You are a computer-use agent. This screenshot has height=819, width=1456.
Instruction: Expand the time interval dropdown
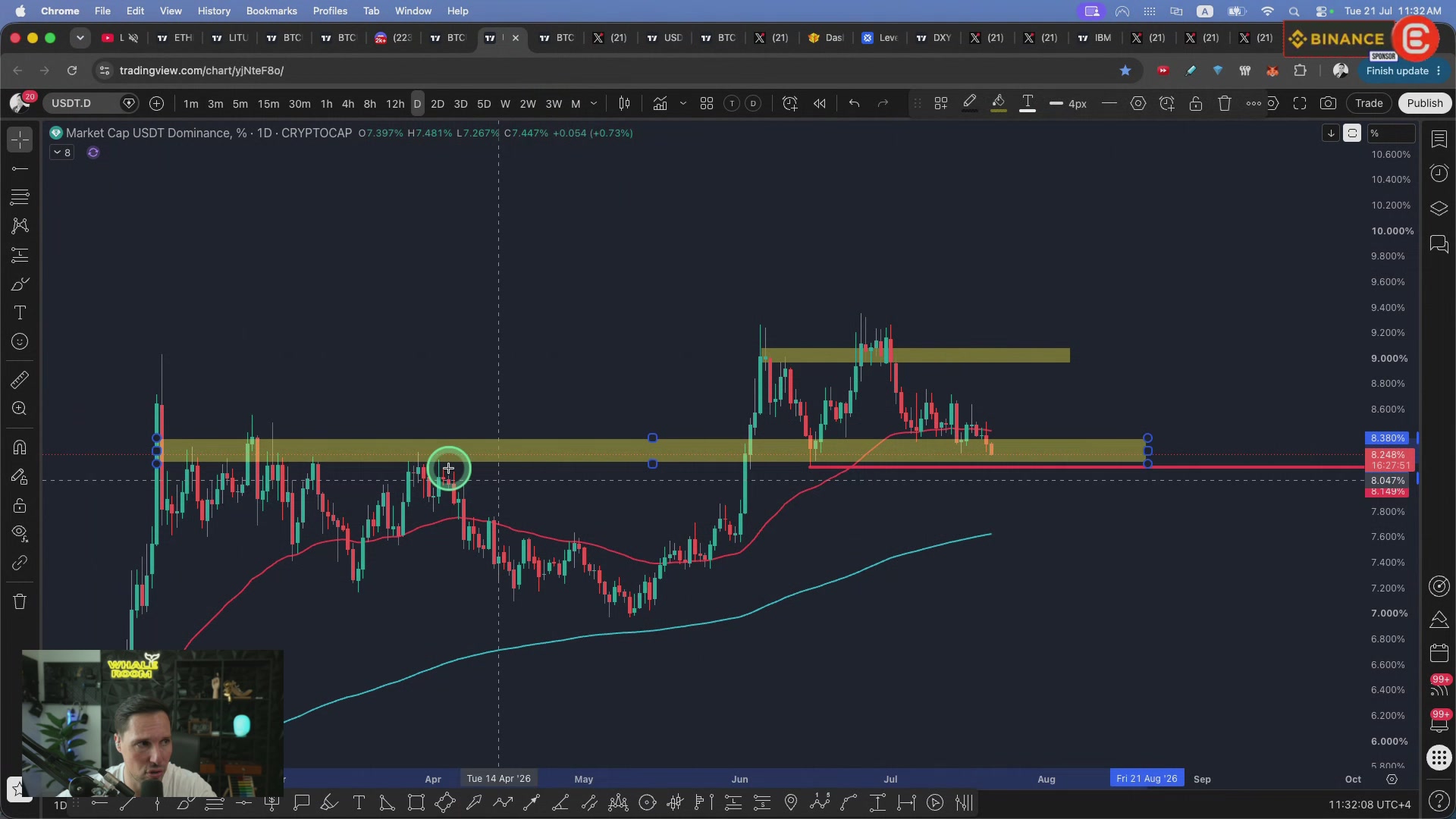point(594,104)
